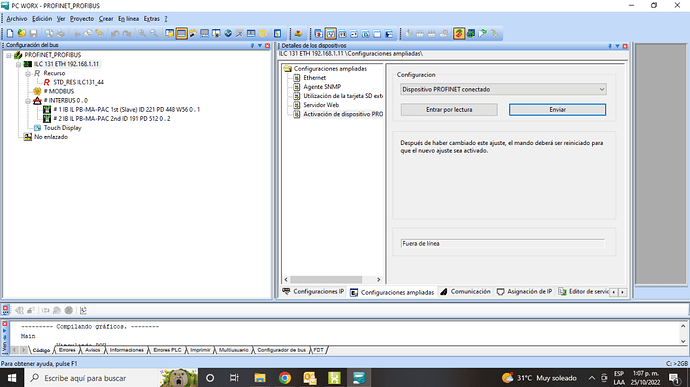Select Agente SNMP settings entry
Image resolution: width=690 pixels, height=387 pixels.
click(x=322, y=87)
